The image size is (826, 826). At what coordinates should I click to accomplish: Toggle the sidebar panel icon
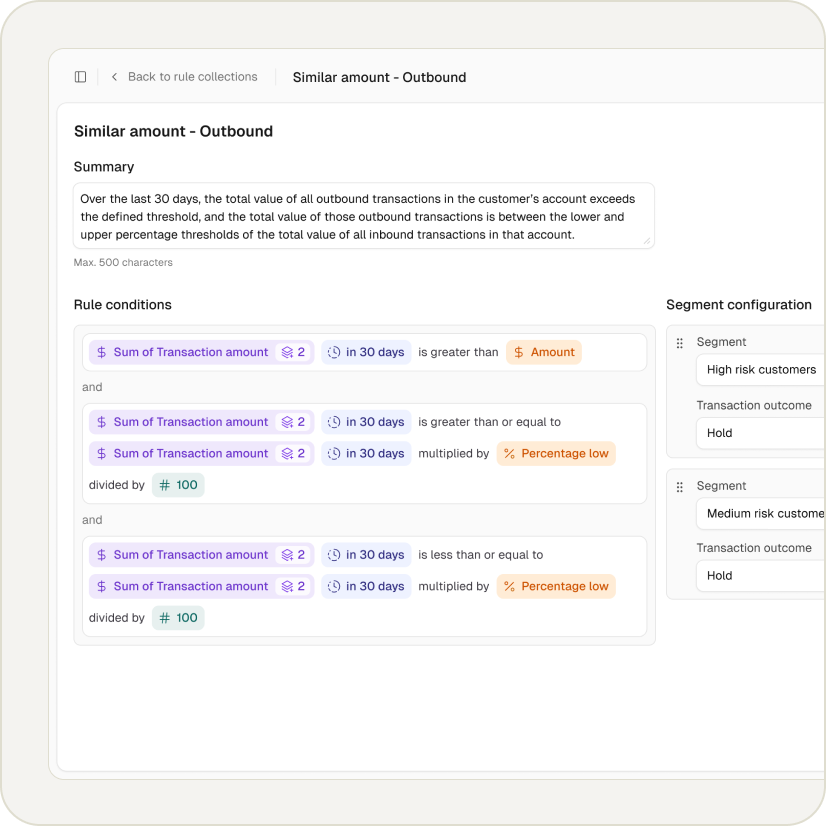(80, 77)
